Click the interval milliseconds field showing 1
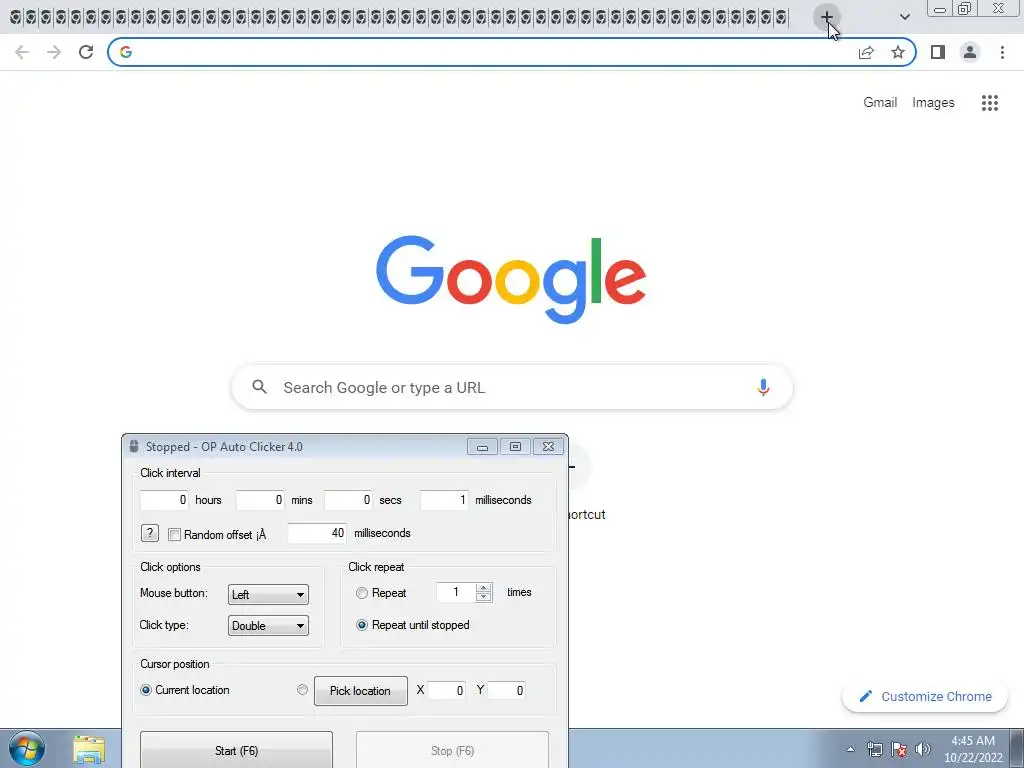1024x768 pixels. pos(444,500)
